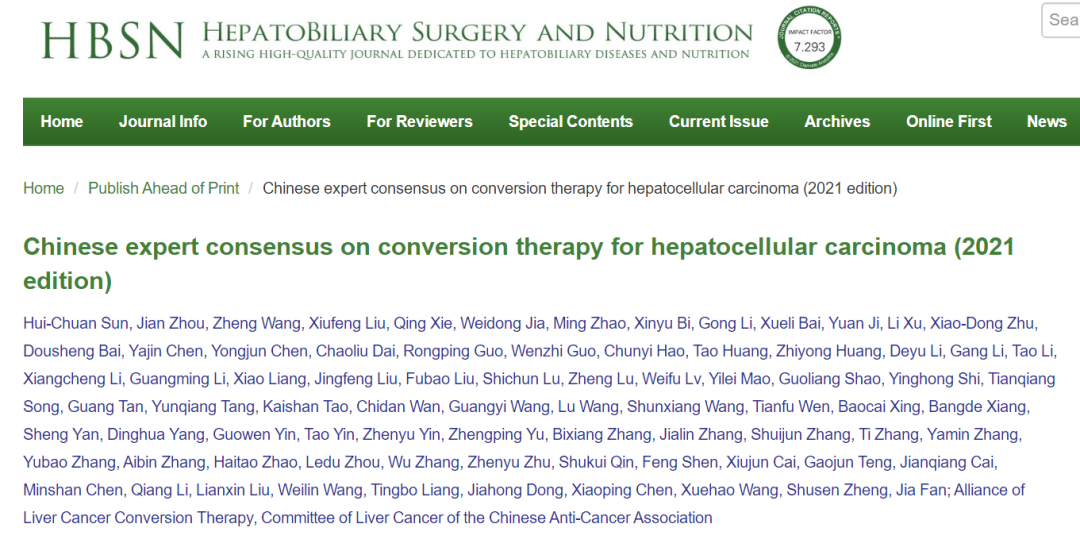Open For Reviewers menu
Screen dimensions: 1080x547
(419, 122)
